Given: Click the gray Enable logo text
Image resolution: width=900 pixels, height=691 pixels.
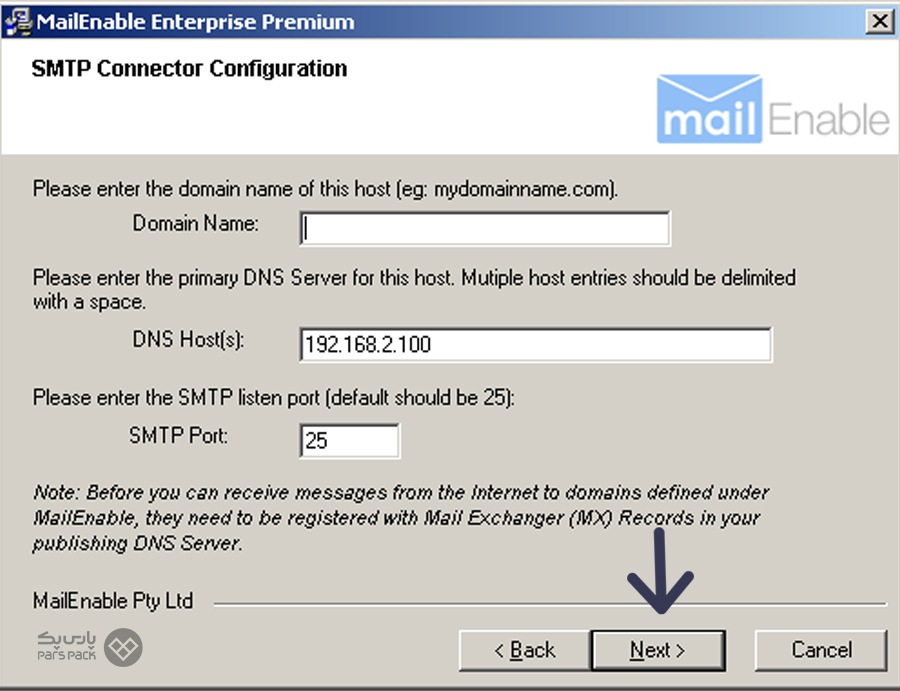Looking at the screenshot, I should pyautogui.click(x=828, y=119).
